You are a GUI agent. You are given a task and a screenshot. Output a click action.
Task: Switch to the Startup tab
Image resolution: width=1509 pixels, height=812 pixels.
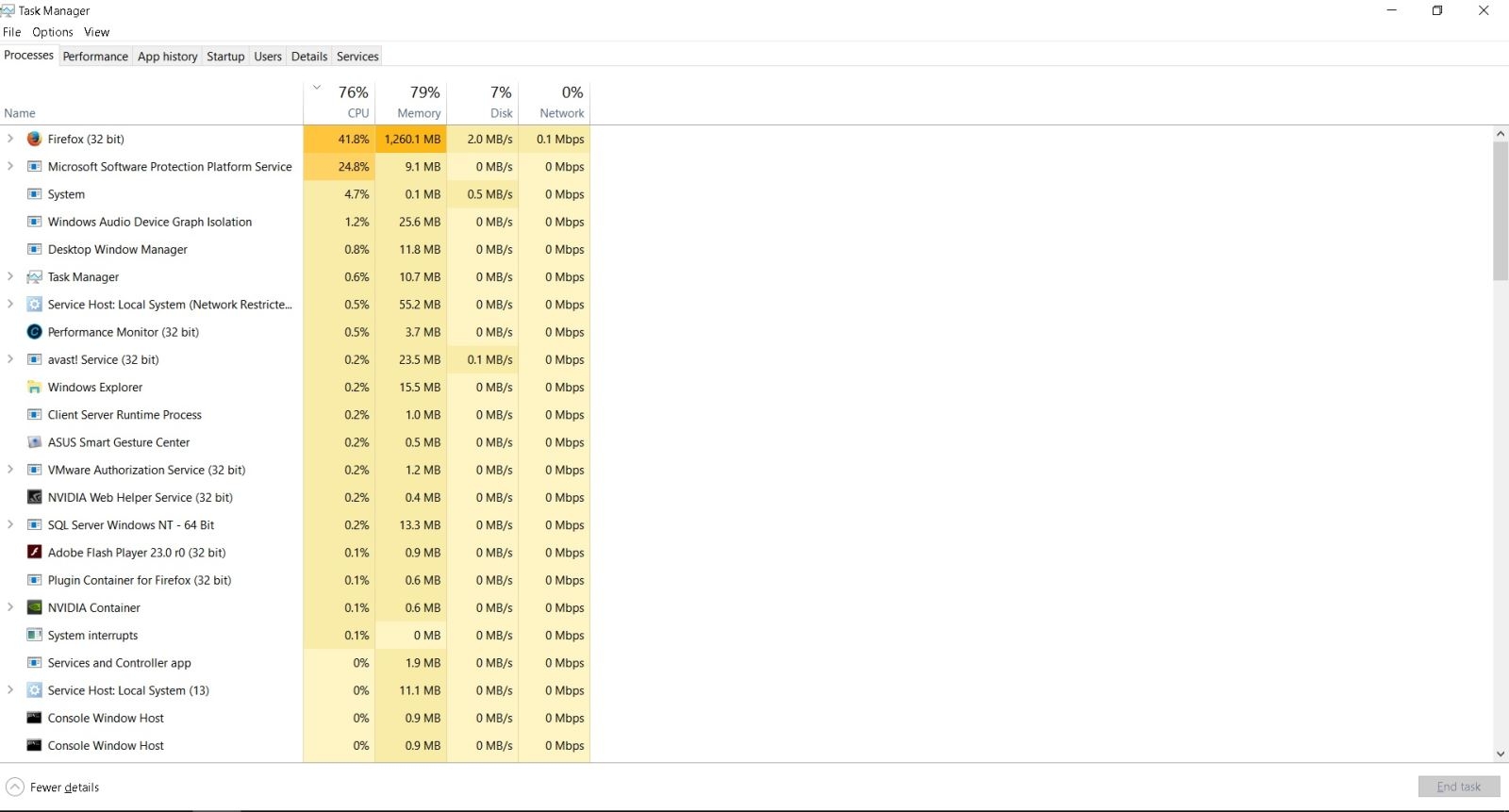click(225, 57)
